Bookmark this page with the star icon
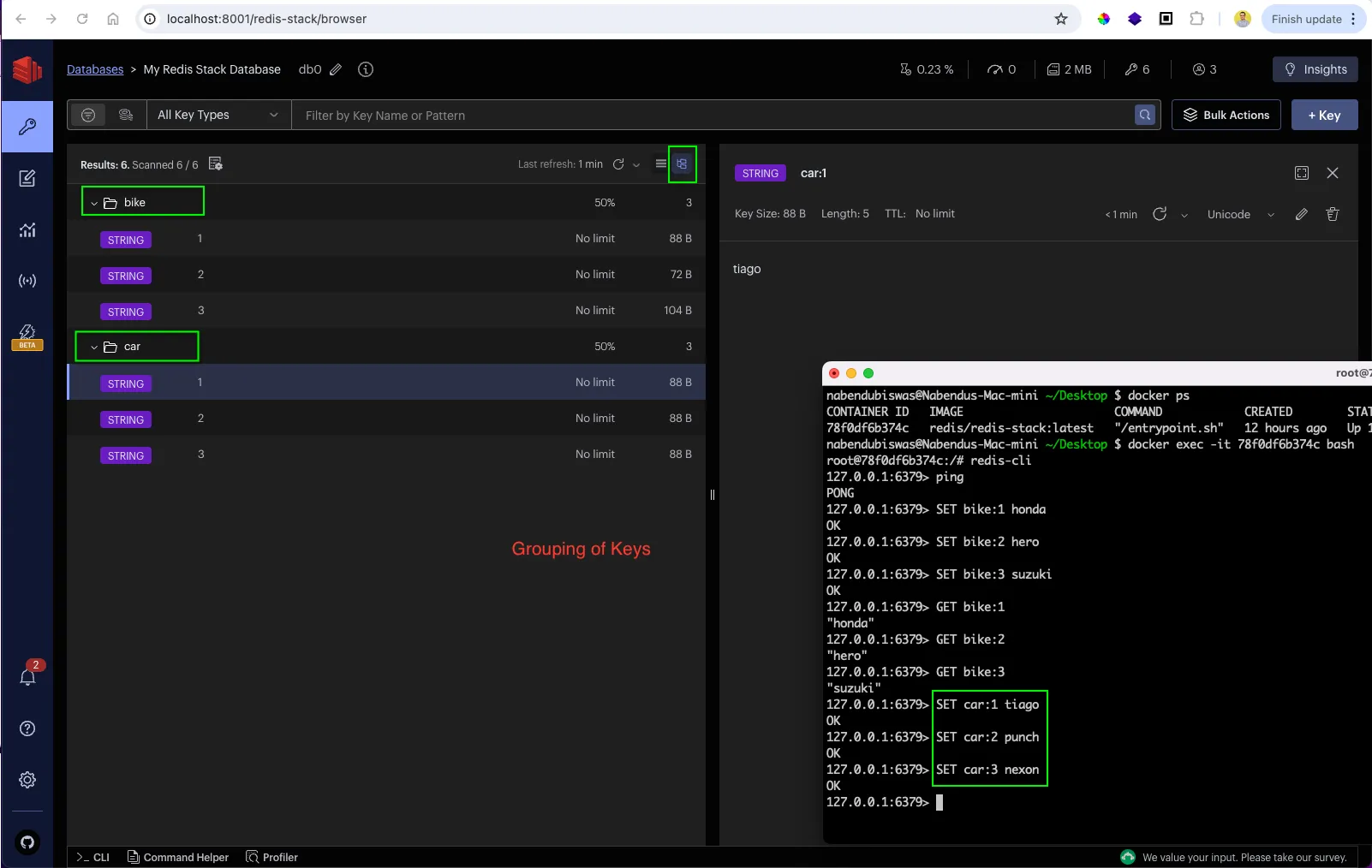Viewport: 1372px width, 868px height. point(1061,19)
